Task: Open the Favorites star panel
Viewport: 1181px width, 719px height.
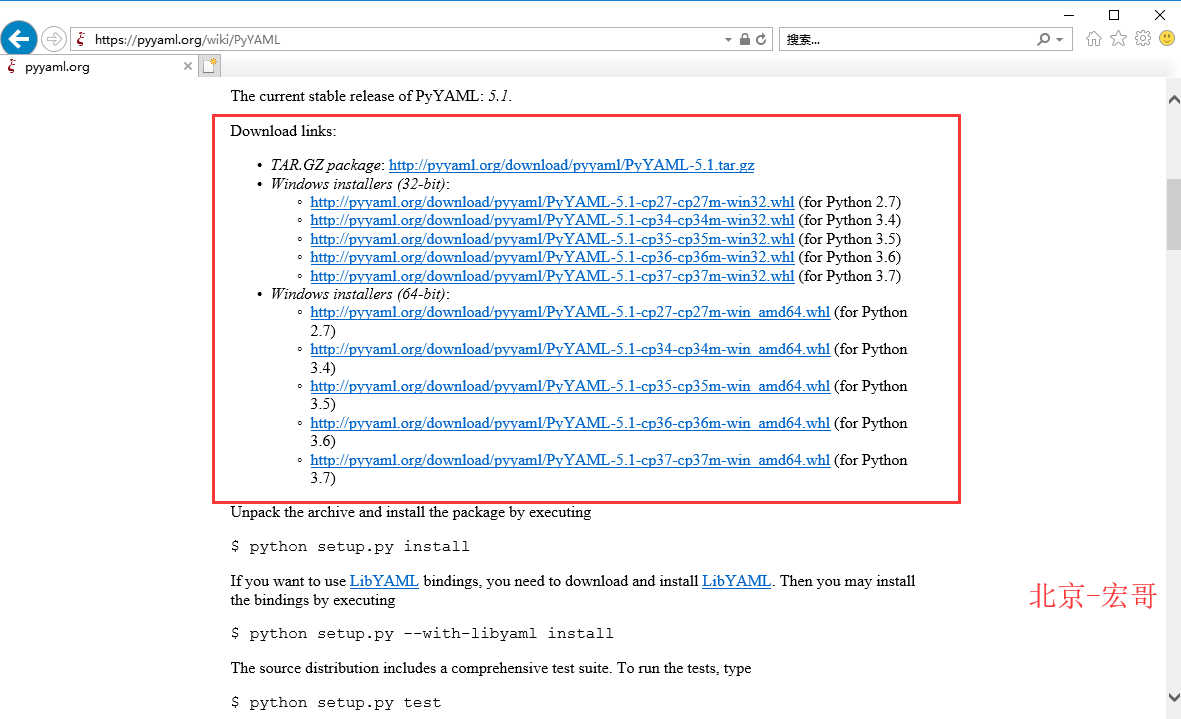Action: pyautogui.click(x=1117, y=38)
